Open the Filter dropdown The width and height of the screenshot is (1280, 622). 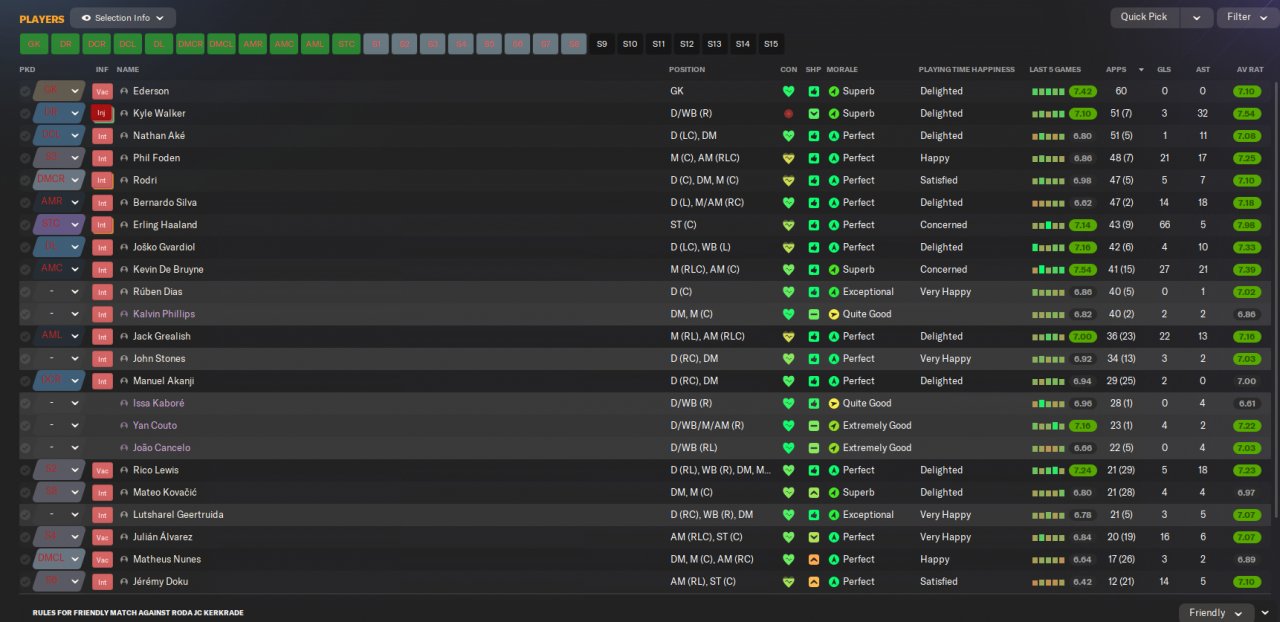coord(1248,17)
